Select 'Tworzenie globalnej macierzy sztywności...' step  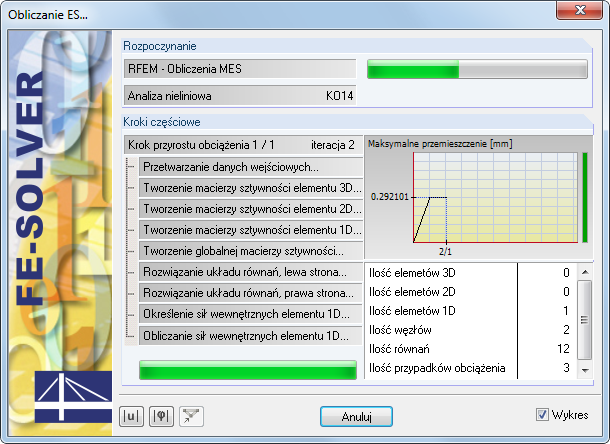click(x=251, y=251)
